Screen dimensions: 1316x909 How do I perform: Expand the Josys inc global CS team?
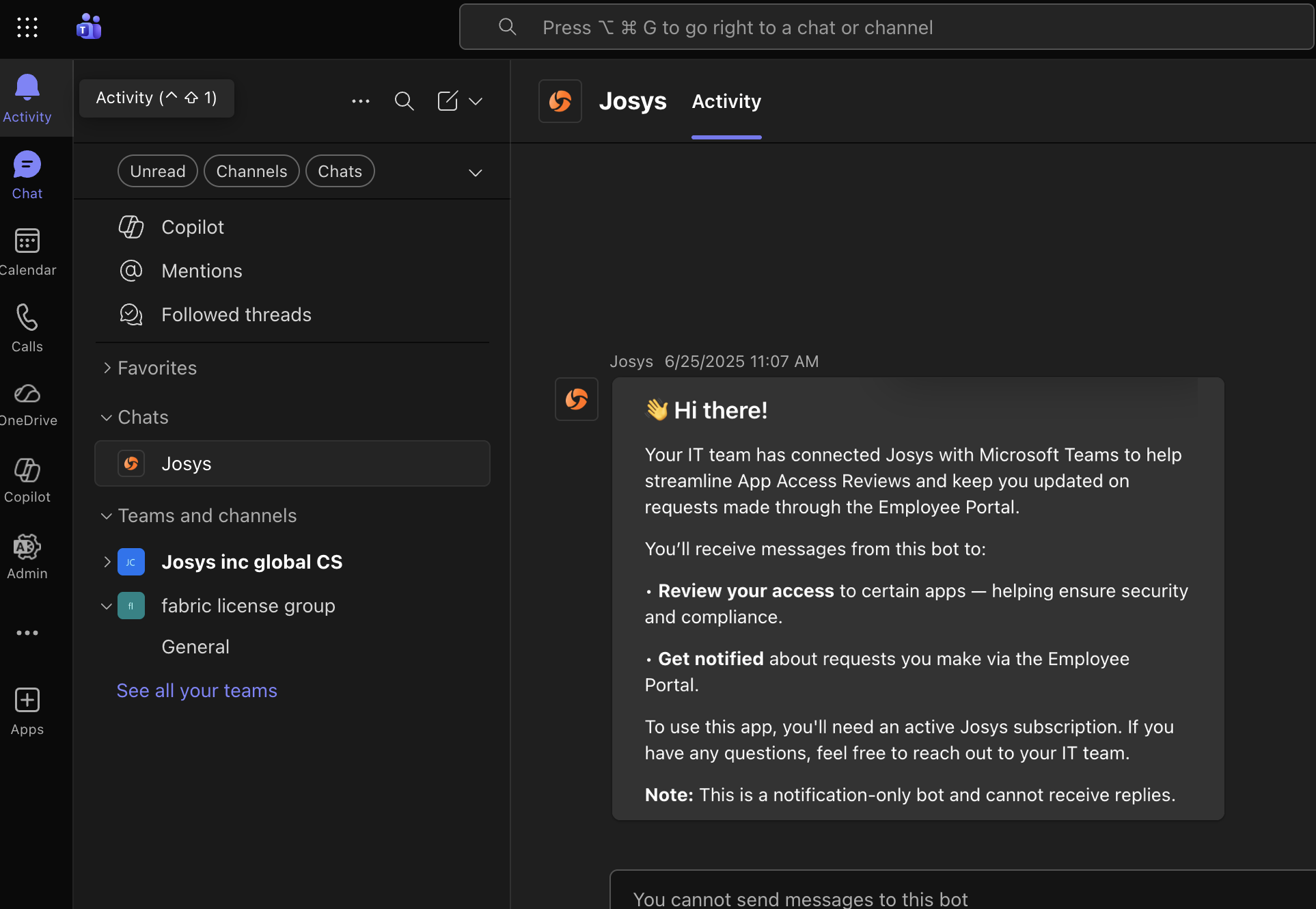tap(107, 562)
